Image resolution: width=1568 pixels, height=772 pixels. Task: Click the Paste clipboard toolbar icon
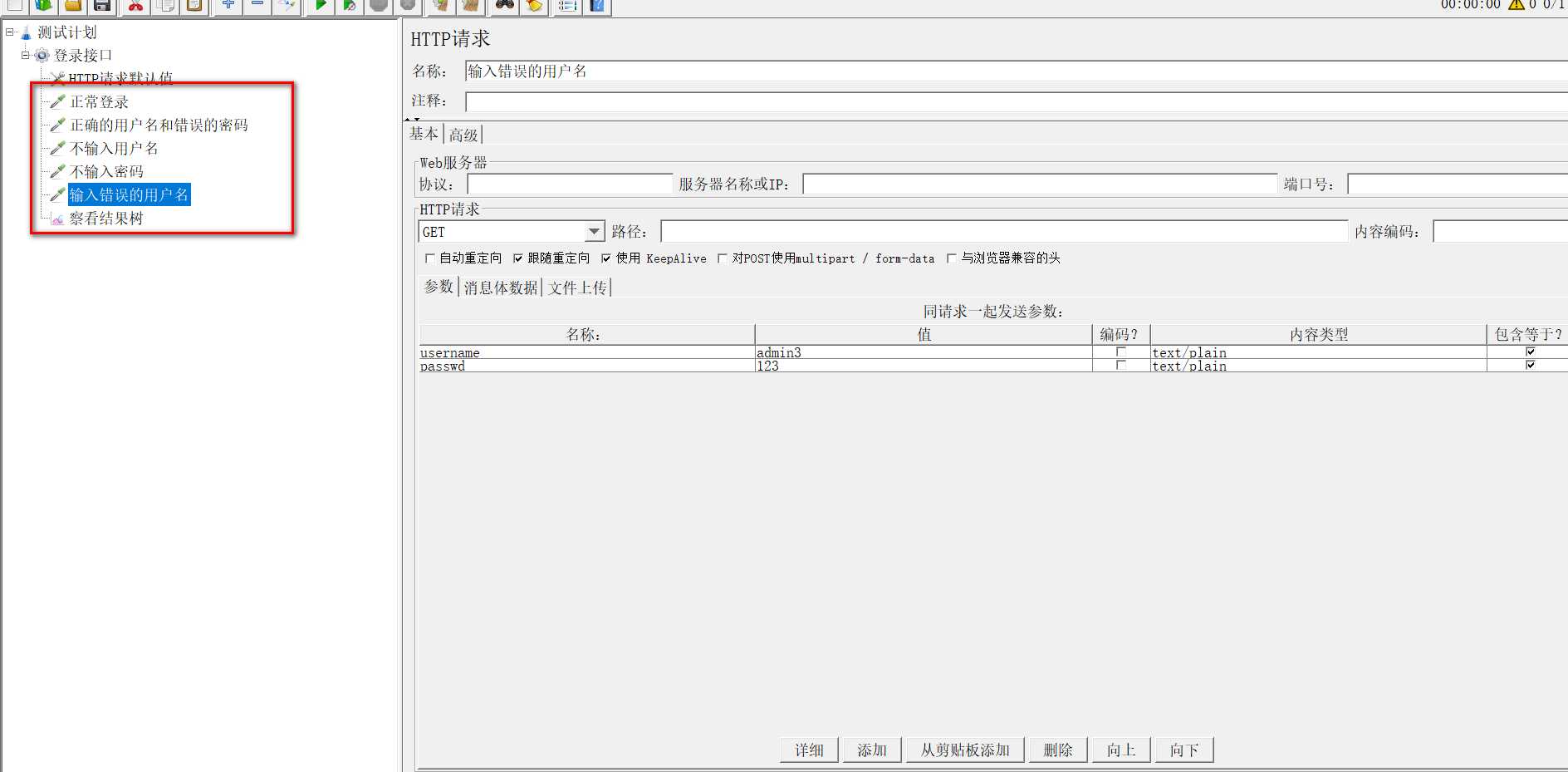pyautogui.click(x=194, y=5)
